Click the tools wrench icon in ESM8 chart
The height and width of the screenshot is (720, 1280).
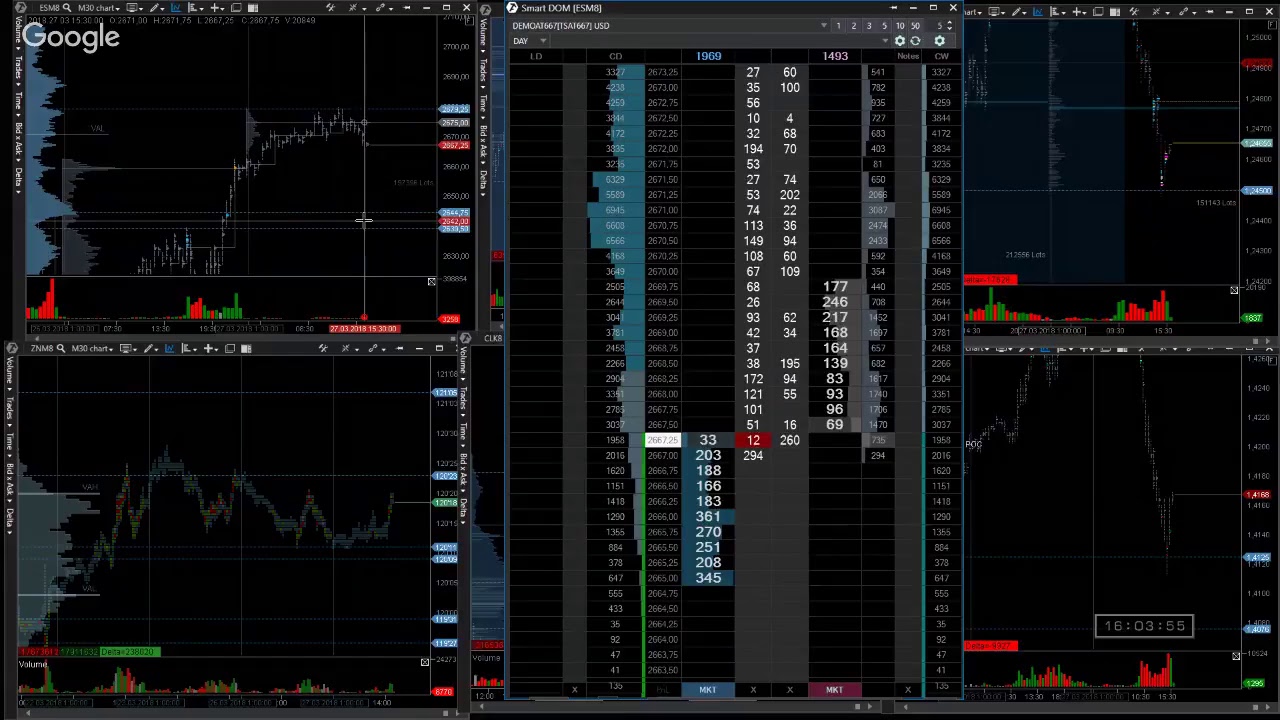click(x=330, y=8)
